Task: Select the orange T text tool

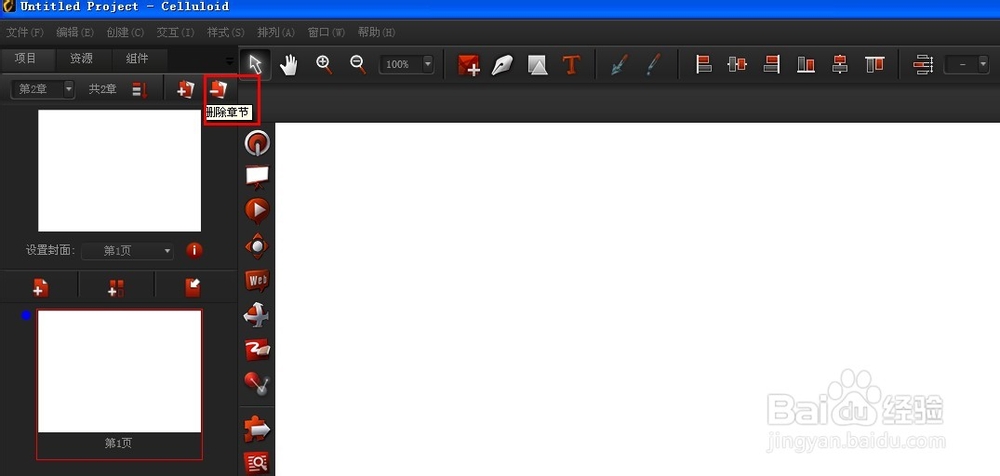Action: 571,65
